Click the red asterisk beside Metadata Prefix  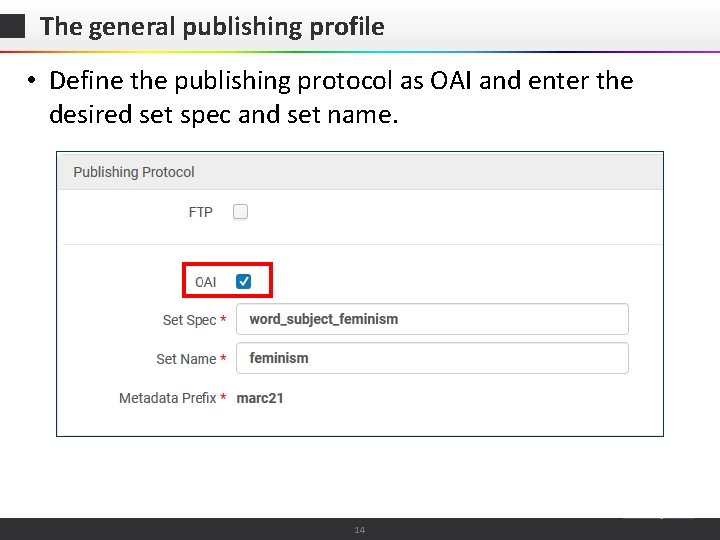point(223,396)
